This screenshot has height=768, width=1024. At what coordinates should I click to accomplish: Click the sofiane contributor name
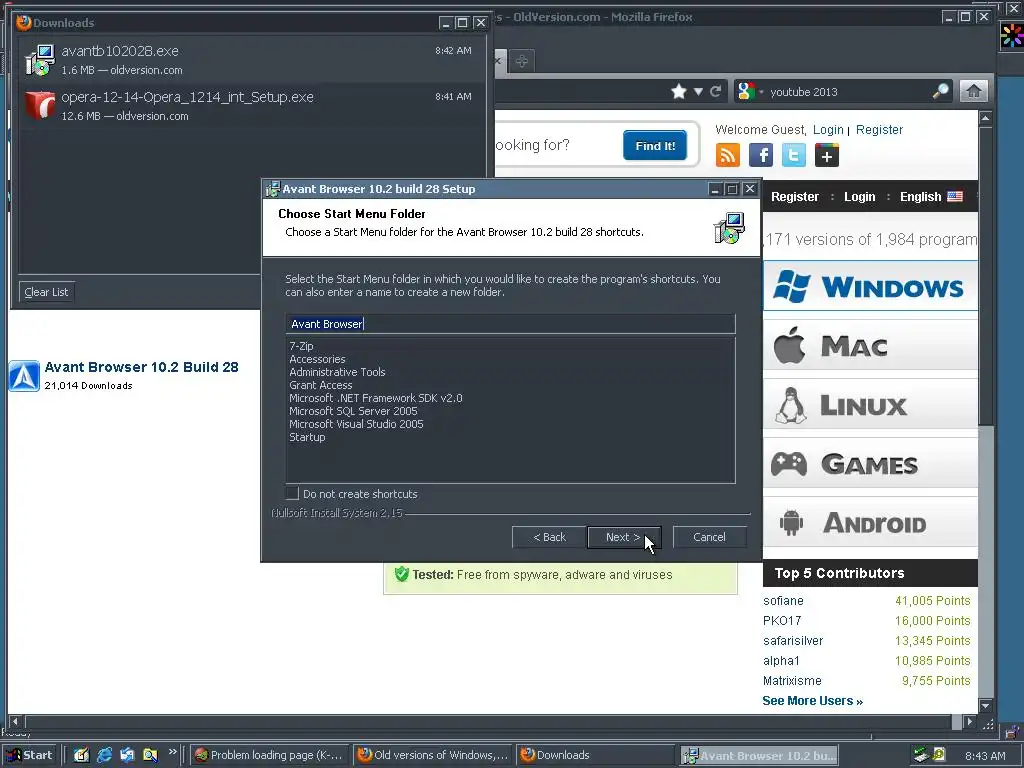783,601
